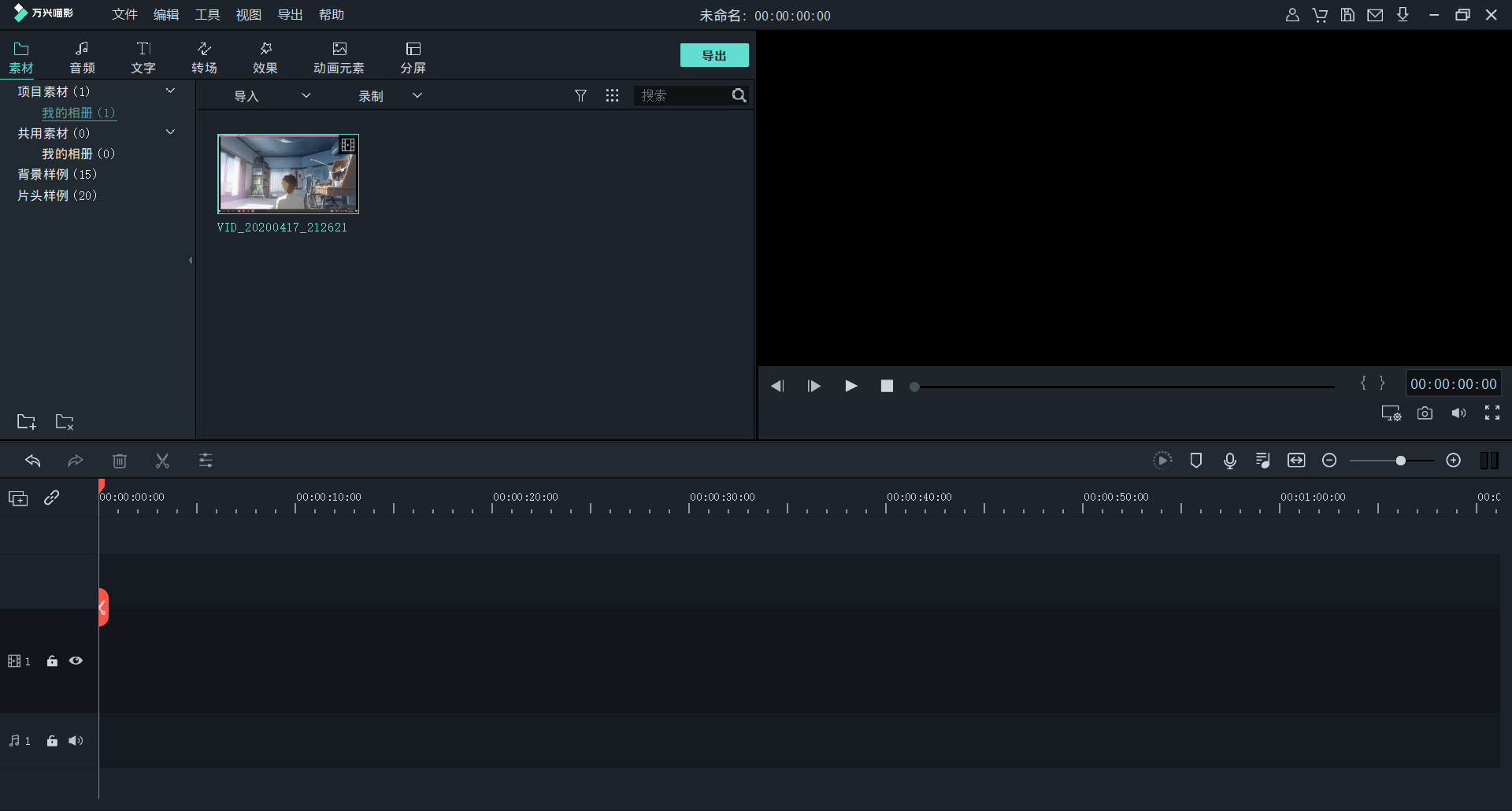This screenshot has width=1512, height=811.
Task: Open the 录制 record dropdown
Action: click(390, 96)
